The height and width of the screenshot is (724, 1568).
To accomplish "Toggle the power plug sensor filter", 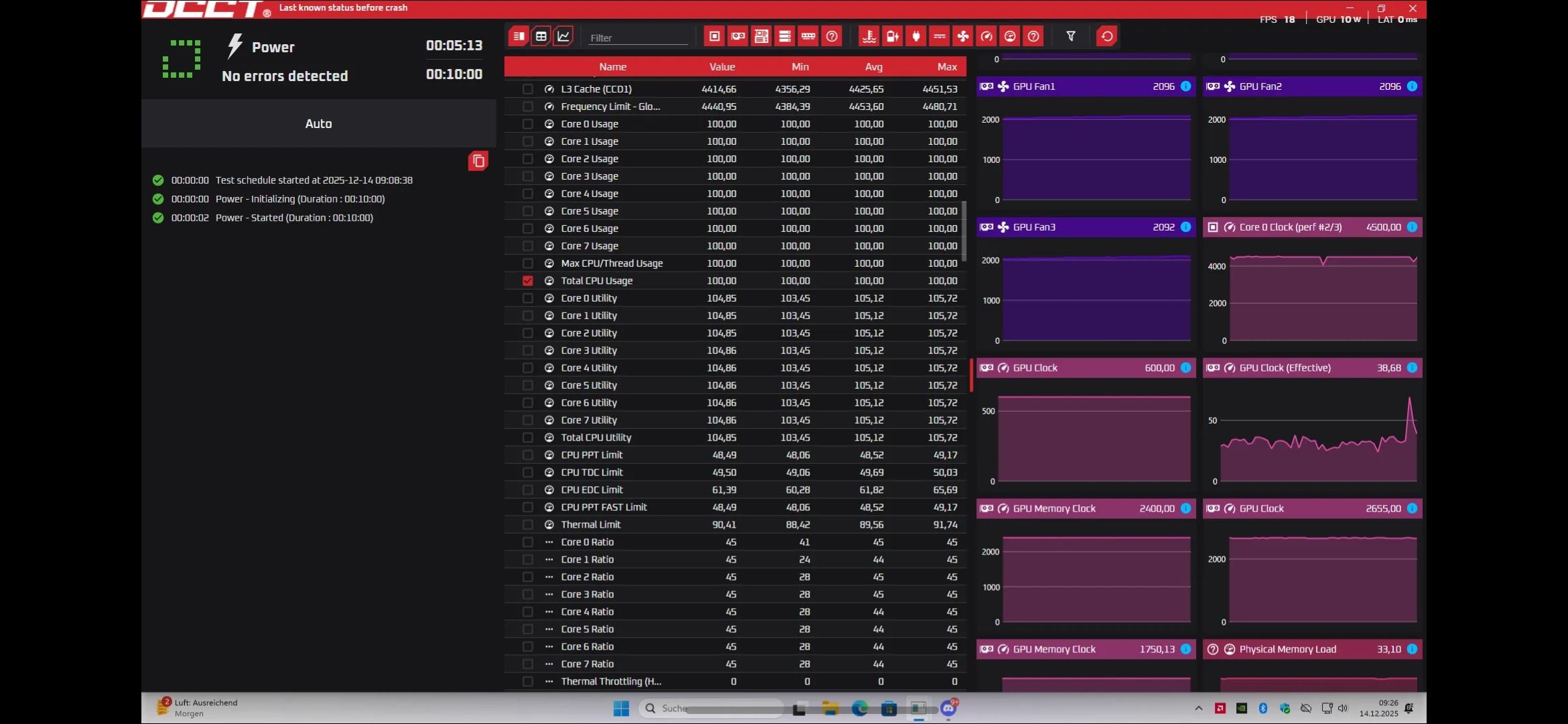I will (x=916, y=36).
